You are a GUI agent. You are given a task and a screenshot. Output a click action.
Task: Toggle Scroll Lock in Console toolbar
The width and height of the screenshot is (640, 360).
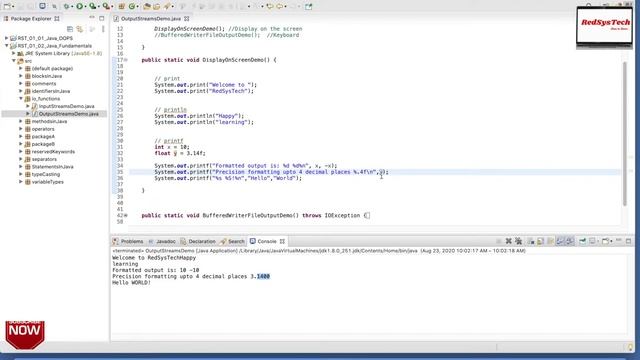pos(540,241)
